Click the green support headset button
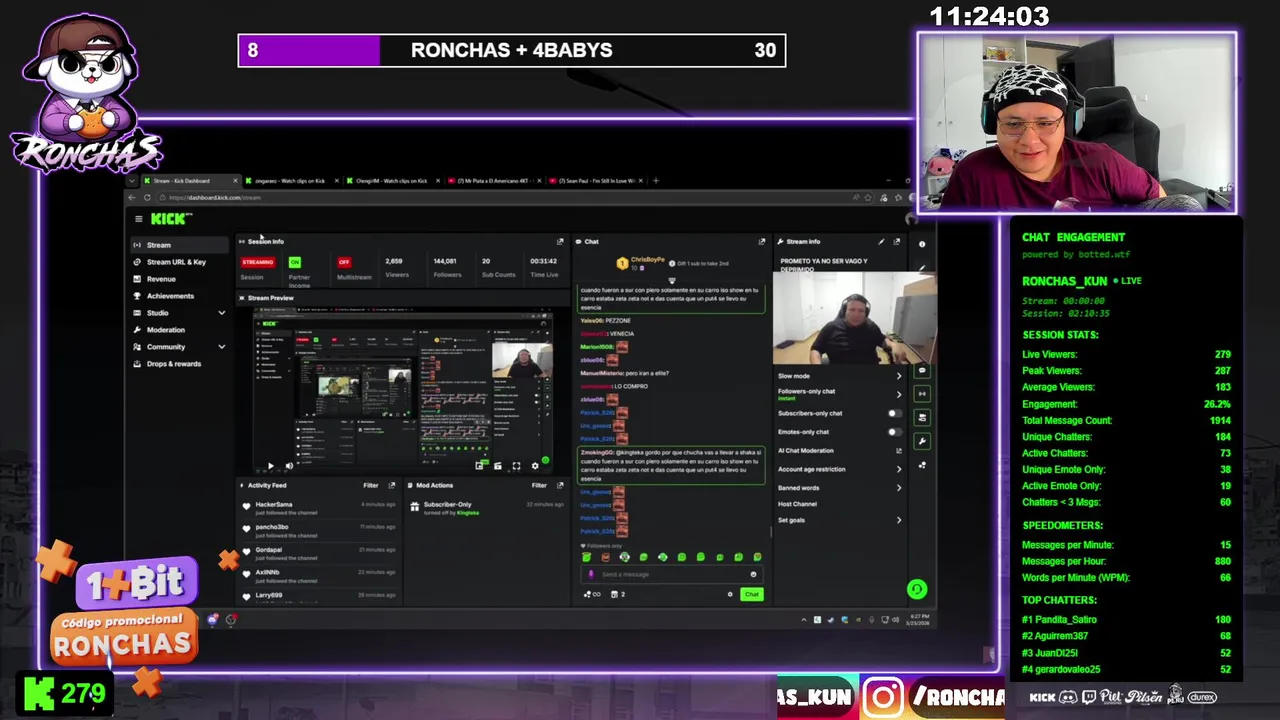Image resolution: width=1280 pixels, height=720 pixels. click(x=917, y=589)
